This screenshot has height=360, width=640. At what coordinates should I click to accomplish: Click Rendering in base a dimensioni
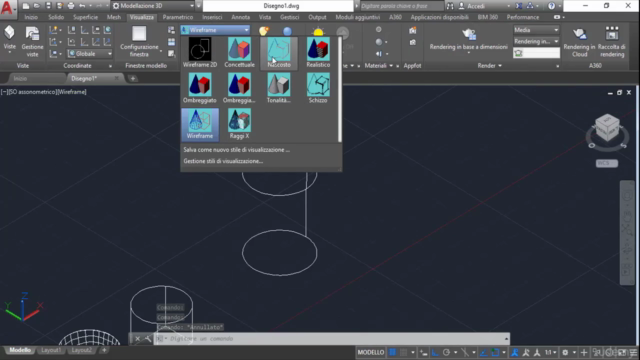[469, 41]
